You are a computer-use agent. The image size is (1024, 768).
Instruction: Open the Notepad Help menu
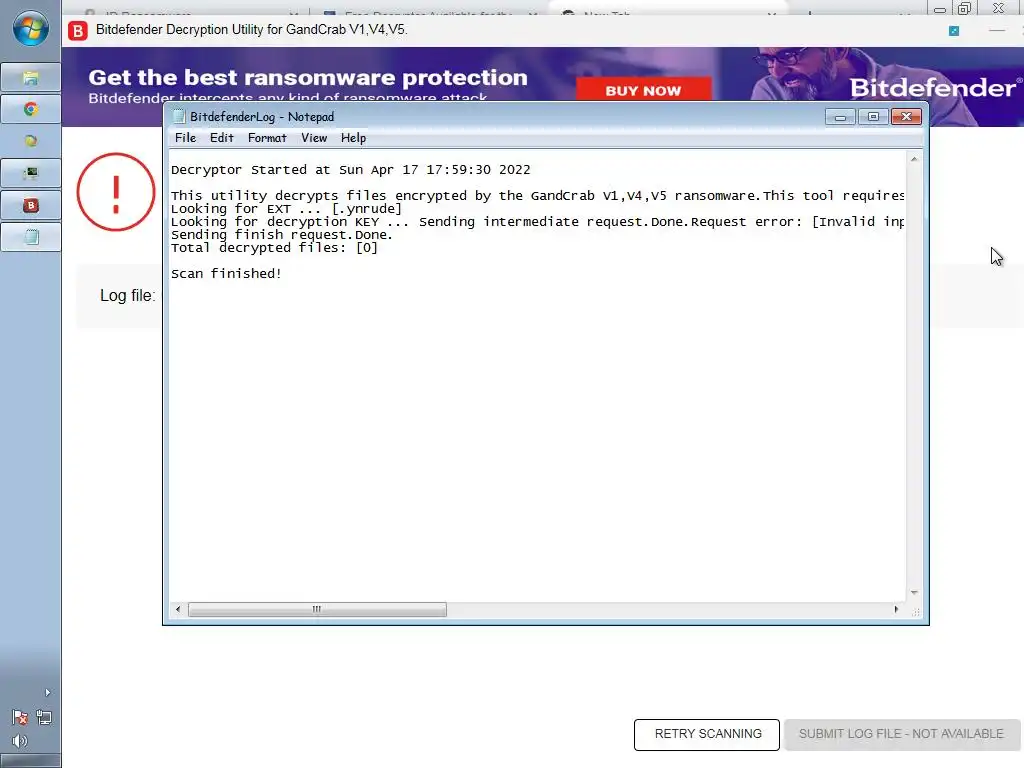click(353, 138)
